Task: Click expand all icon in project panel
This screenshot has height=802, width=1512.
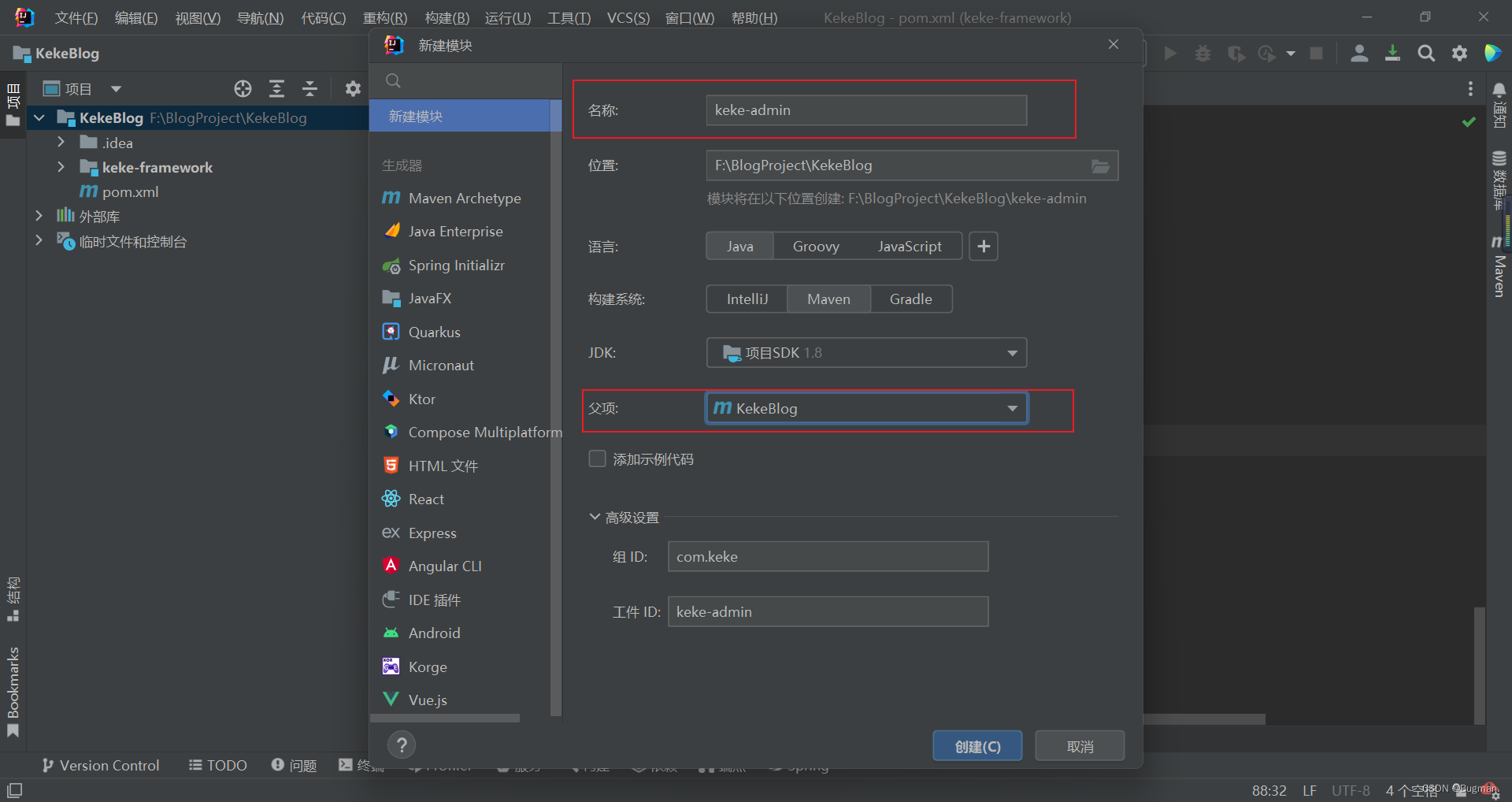Action: pos(276,89)
